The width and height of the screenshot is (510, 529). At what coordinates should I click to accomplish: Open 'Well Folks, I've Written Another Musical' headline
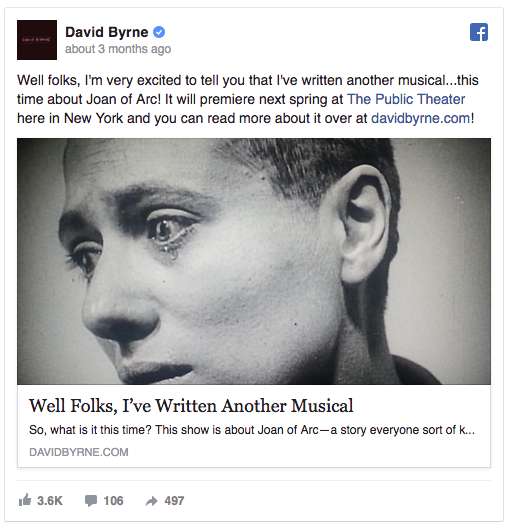tap(191, 406)
